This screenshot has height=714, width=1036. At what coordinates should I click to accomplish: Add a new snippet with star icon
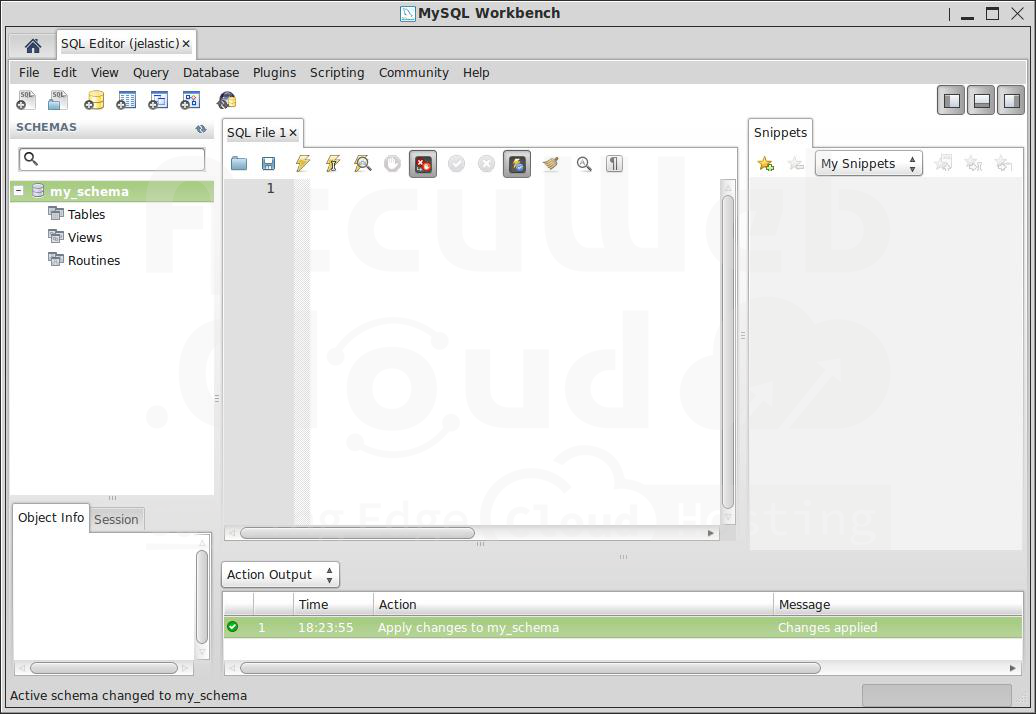coord(766,164)
